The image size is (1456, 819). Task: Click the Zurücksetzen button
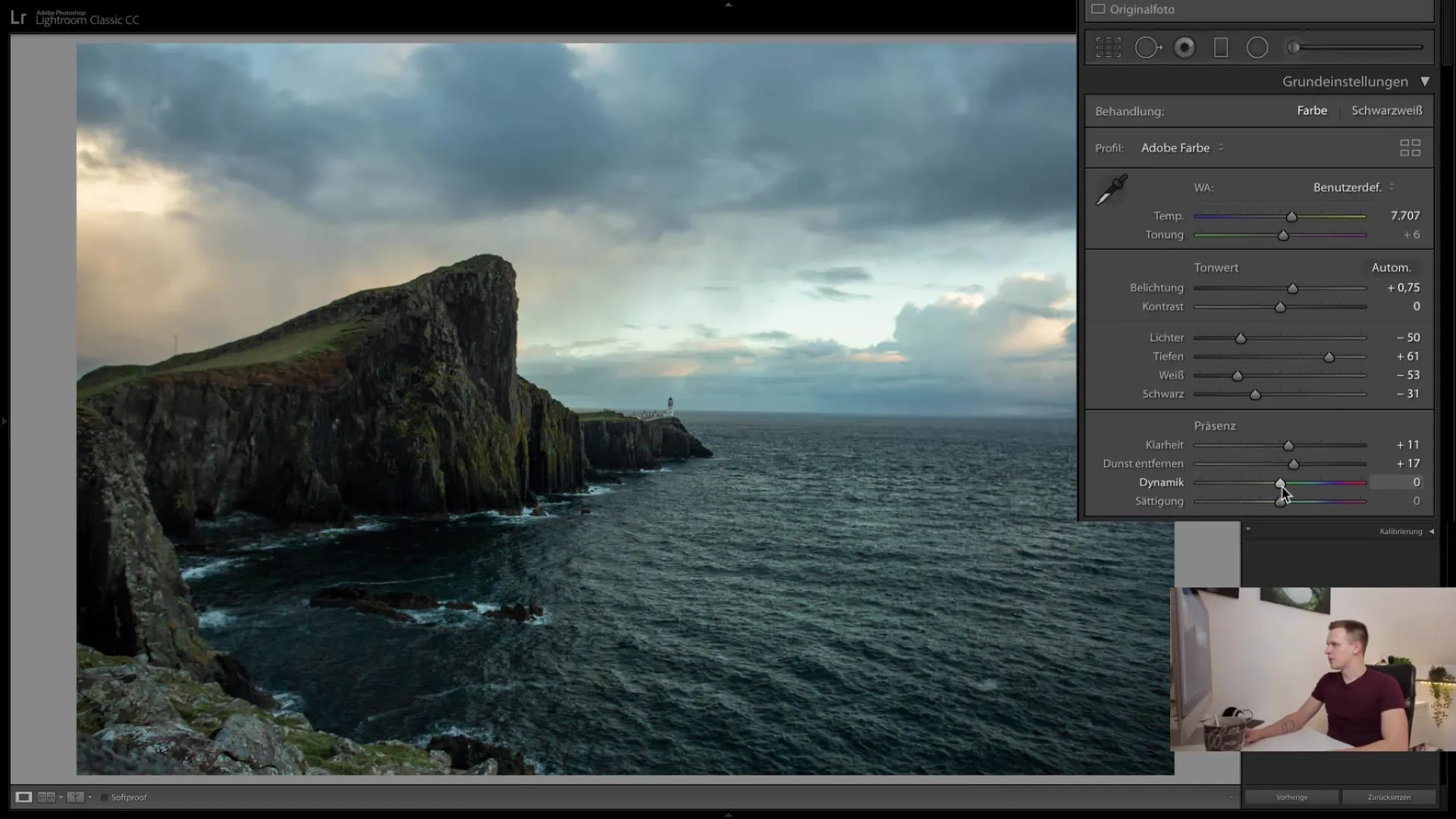tap(1389, 797)
